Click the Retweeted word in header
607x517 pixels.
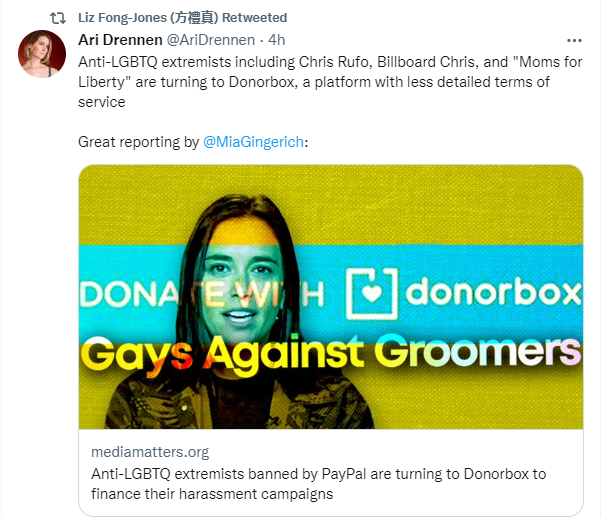pyautogui.click(x=254, y=18)
